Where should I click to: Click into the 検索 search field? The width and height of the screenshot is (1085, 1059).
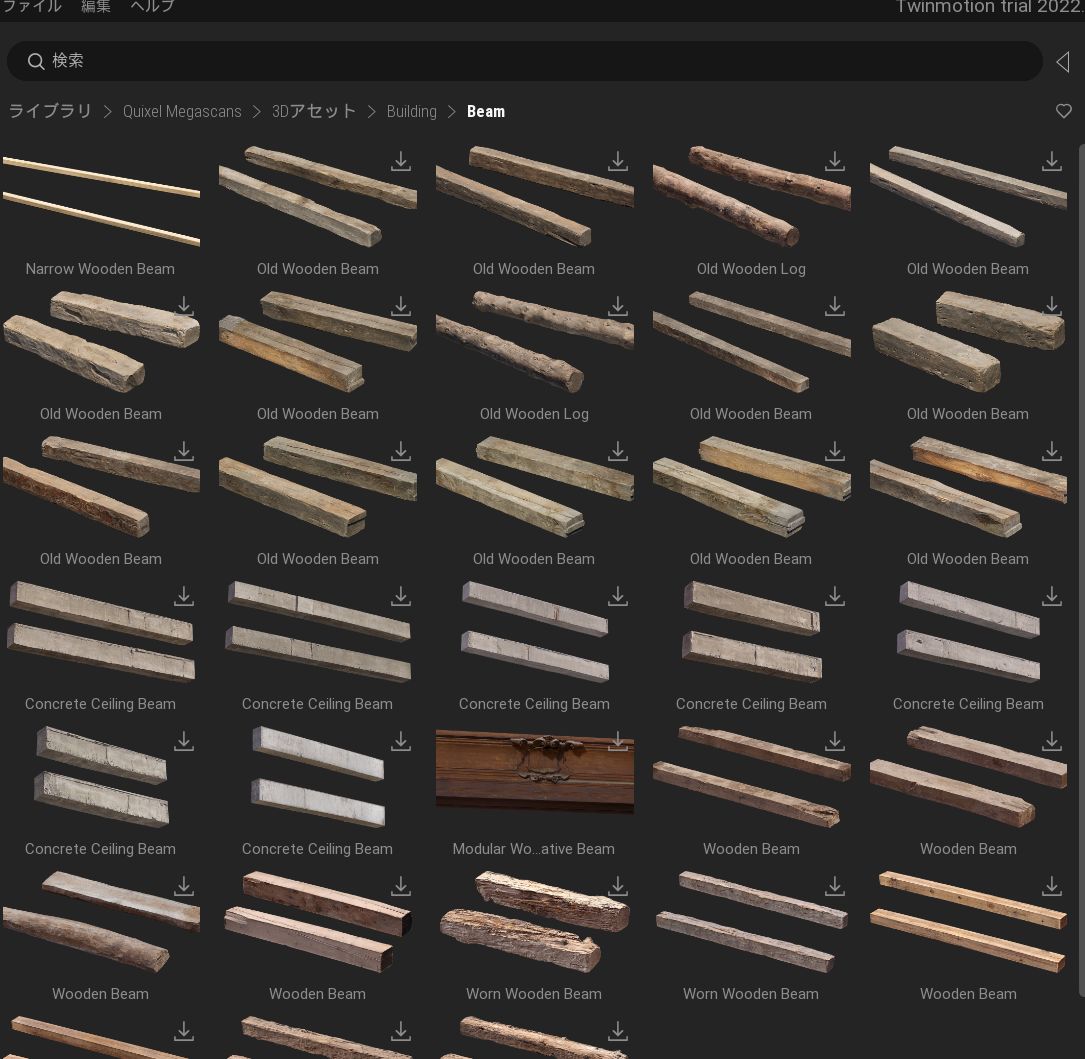(525, 61)
